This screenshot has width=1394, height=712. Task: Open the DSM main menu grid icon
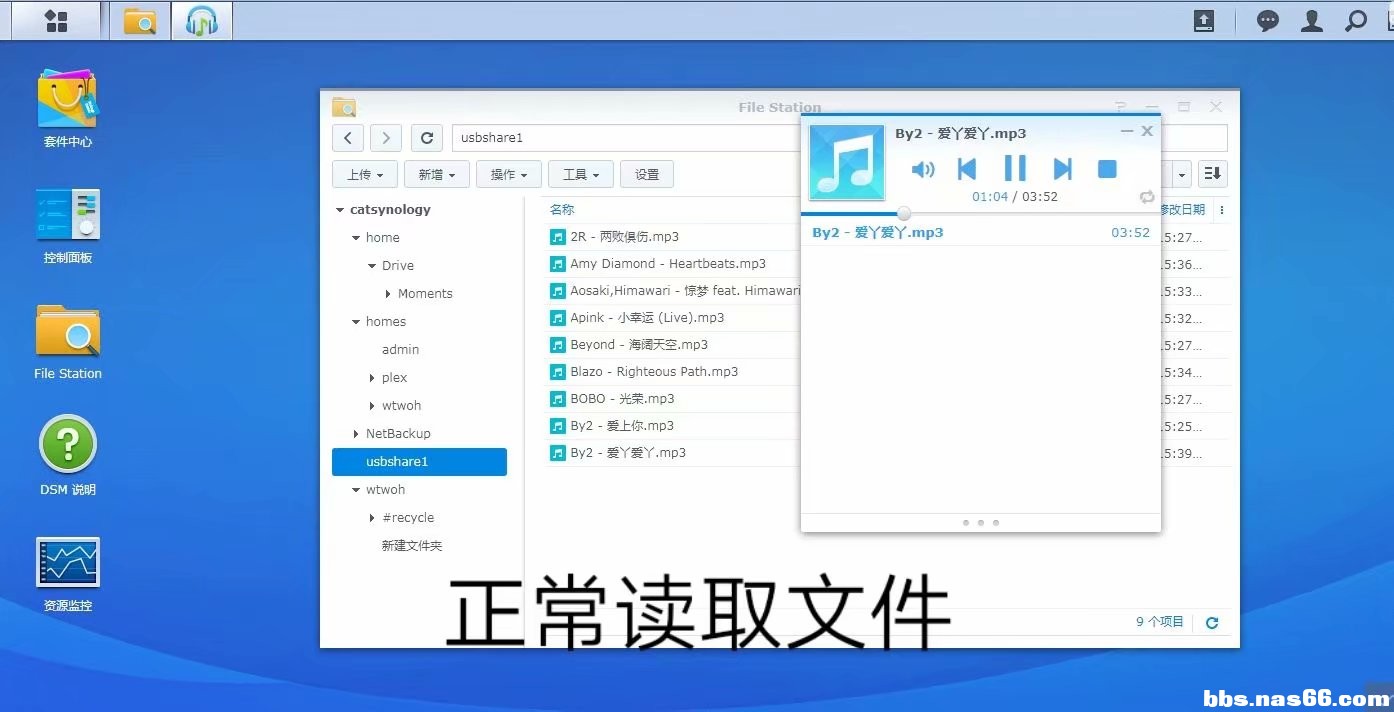[56, 21]
